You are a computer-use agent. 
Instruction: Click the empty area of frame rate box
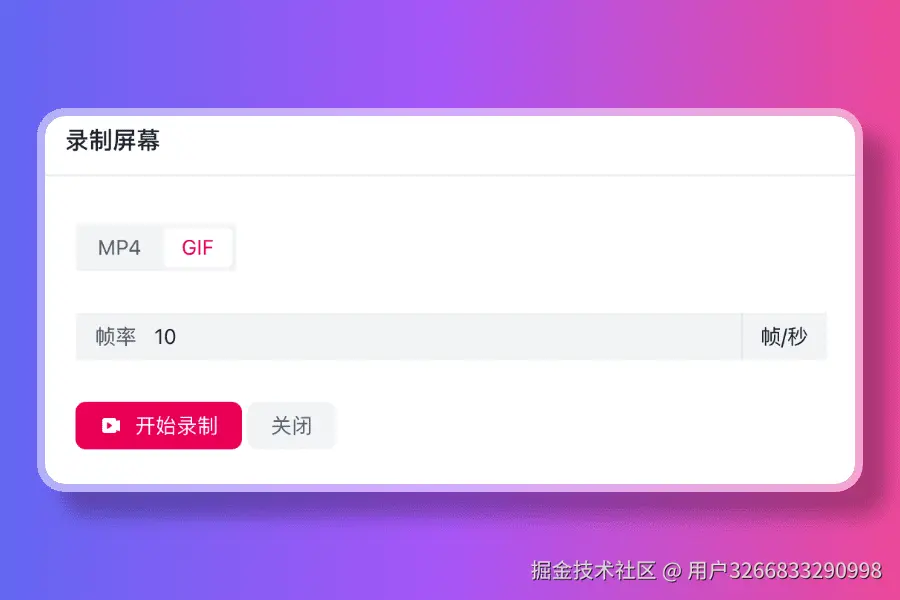tap(459, 336)
